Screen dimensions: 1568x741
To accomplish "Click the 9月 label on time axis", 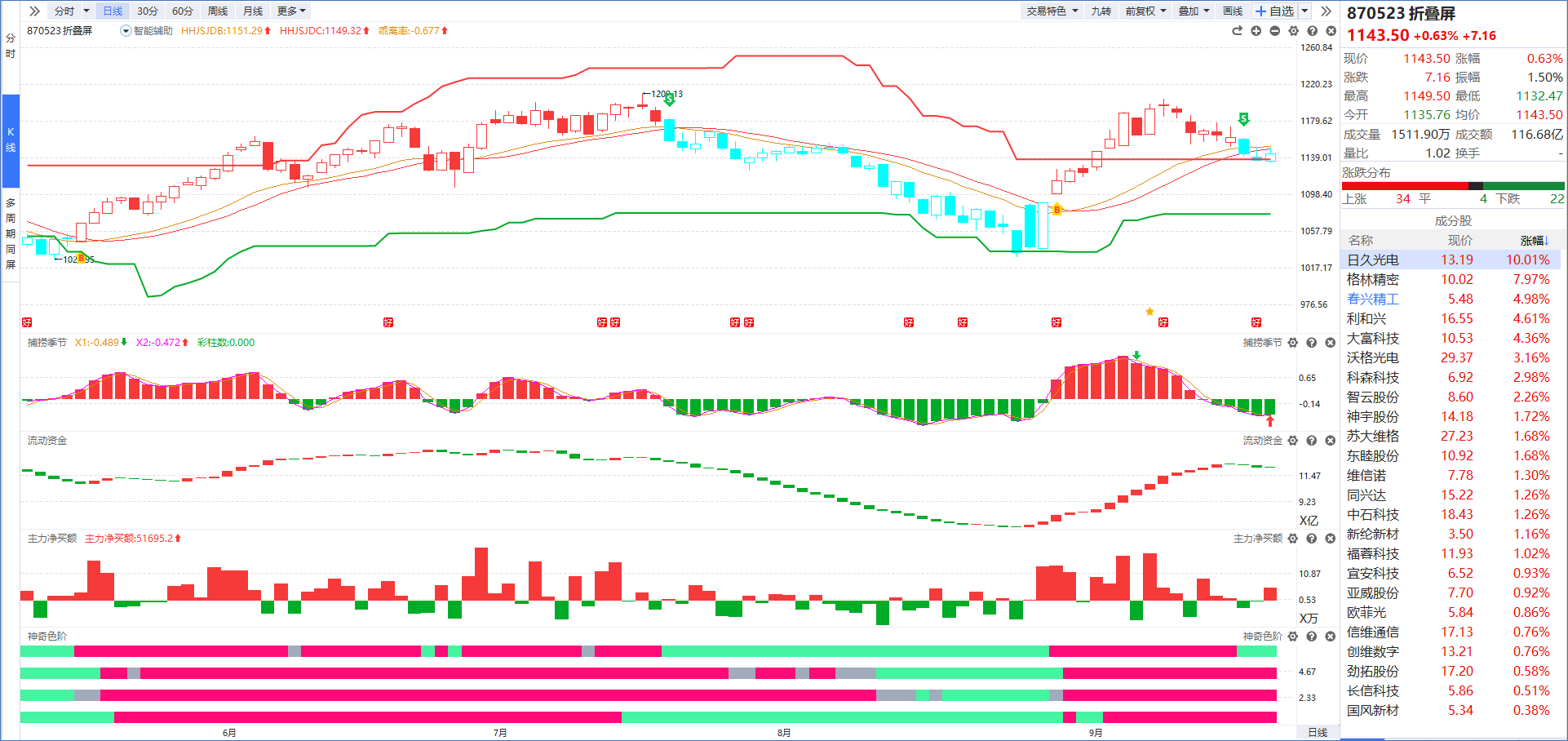I will [x=1096, y=733].
